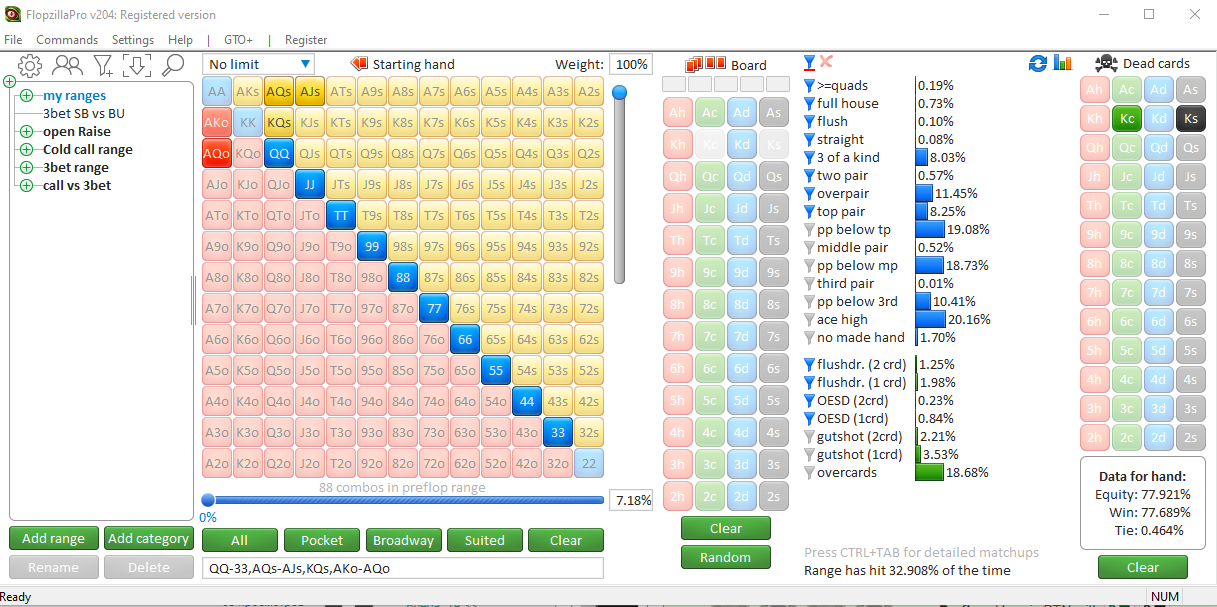
Task: Click the Starting hand cards icon
Action: [359, 64]
